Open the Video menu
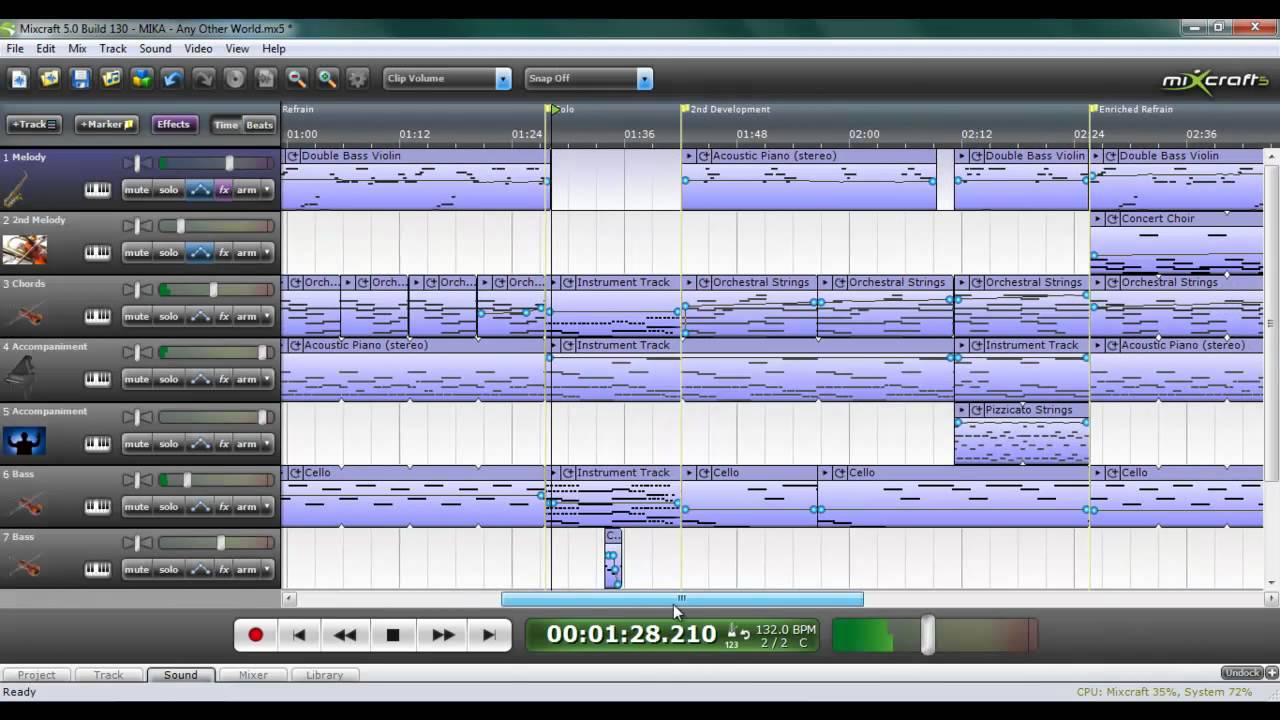Viewport: 1280px width, 720px height. [x=198, y=48]
